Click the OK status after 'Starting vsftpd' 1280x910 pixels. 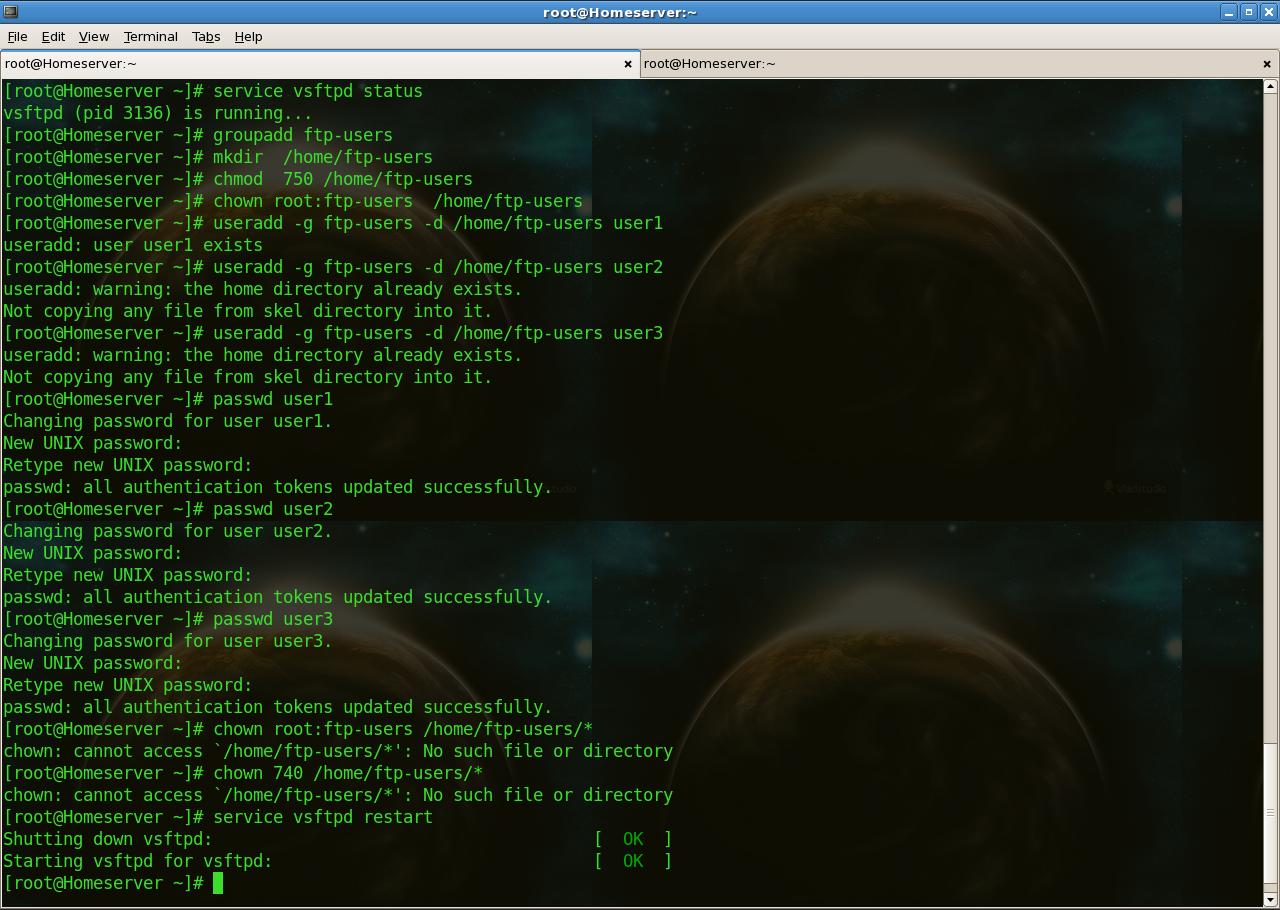pos(633,861)
